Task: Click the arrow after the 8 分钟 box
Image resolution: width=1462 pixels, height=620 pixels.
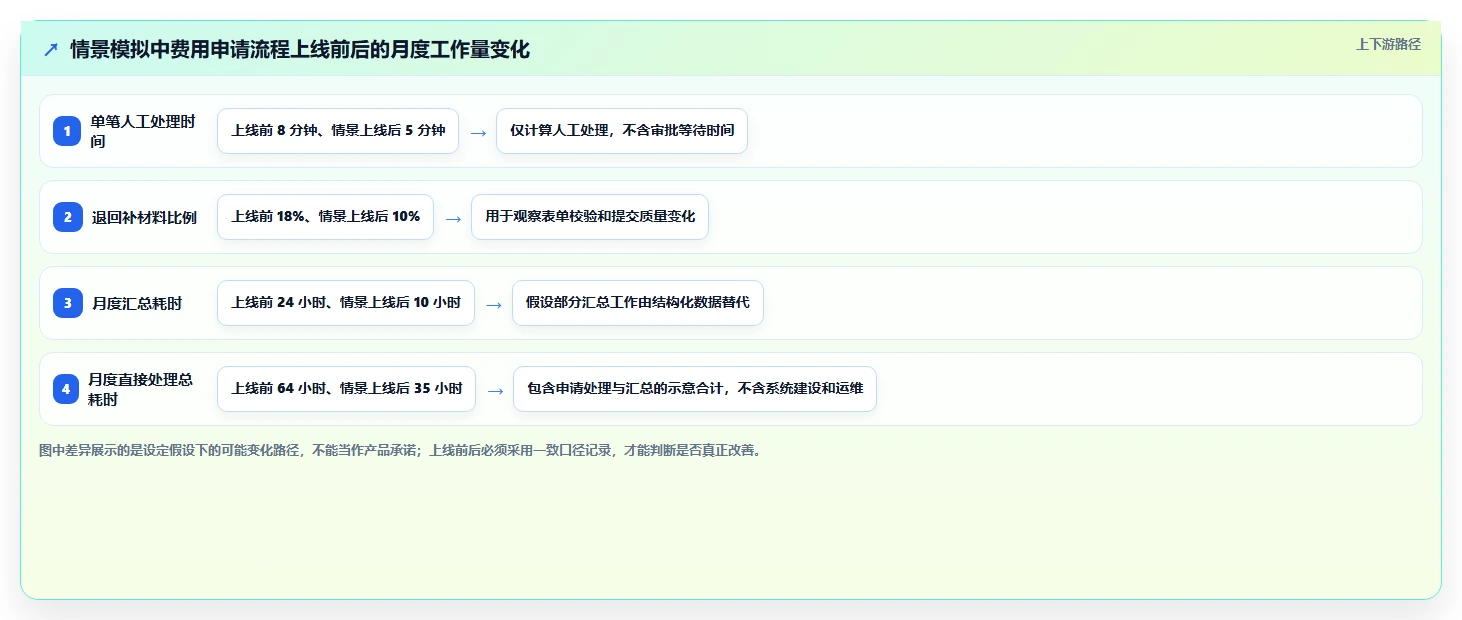Action: [x=478, y=132]
